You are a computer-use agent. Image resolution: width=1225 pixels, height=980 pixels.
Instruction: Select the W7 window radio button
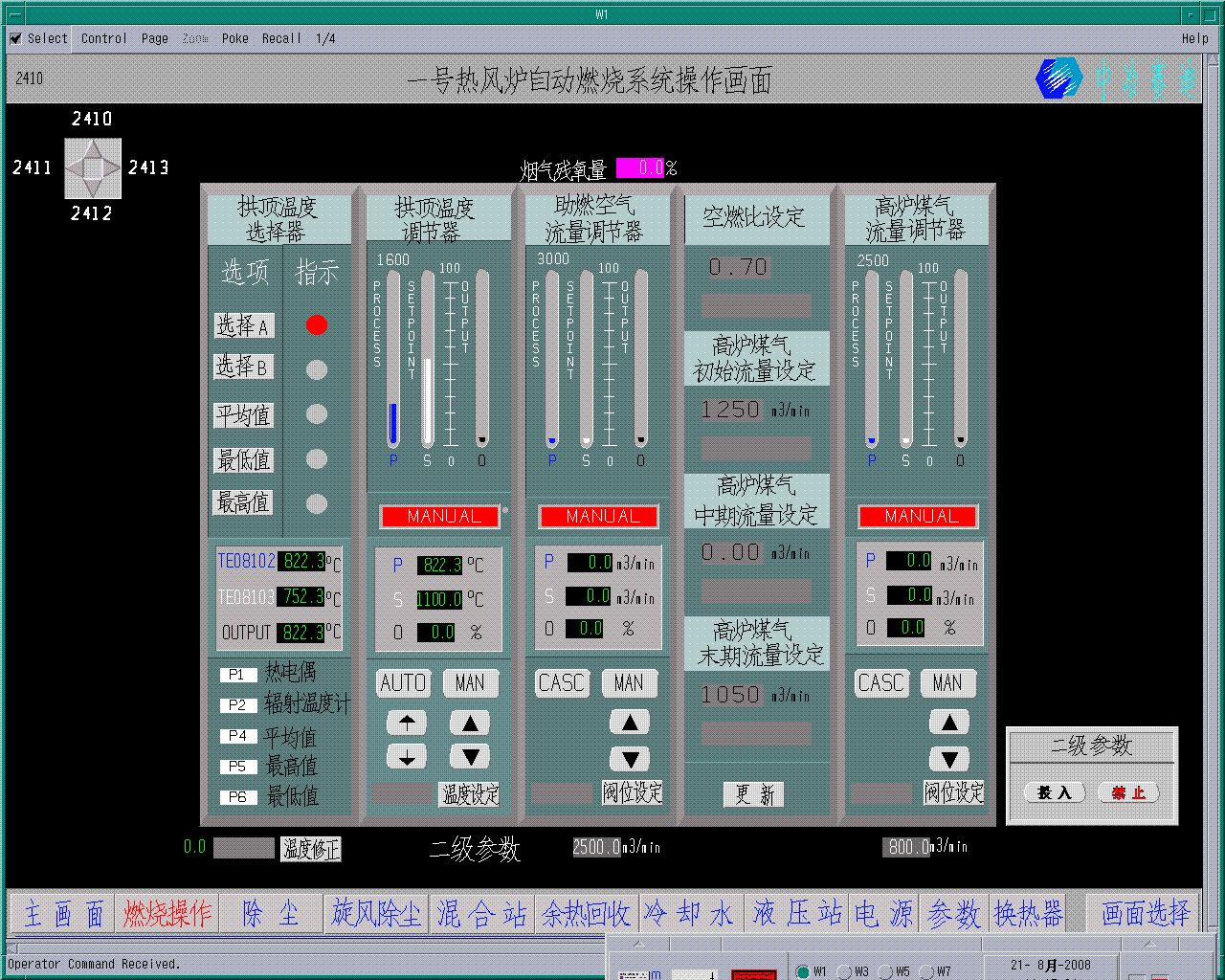[x=926, y=971]
